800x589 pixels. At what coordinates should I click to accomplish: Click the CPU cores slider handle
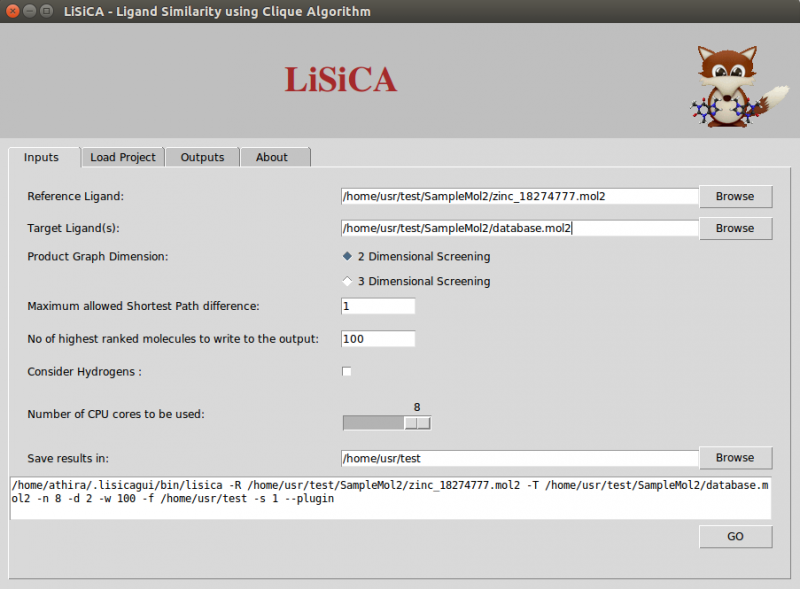[x=417, y=423]
